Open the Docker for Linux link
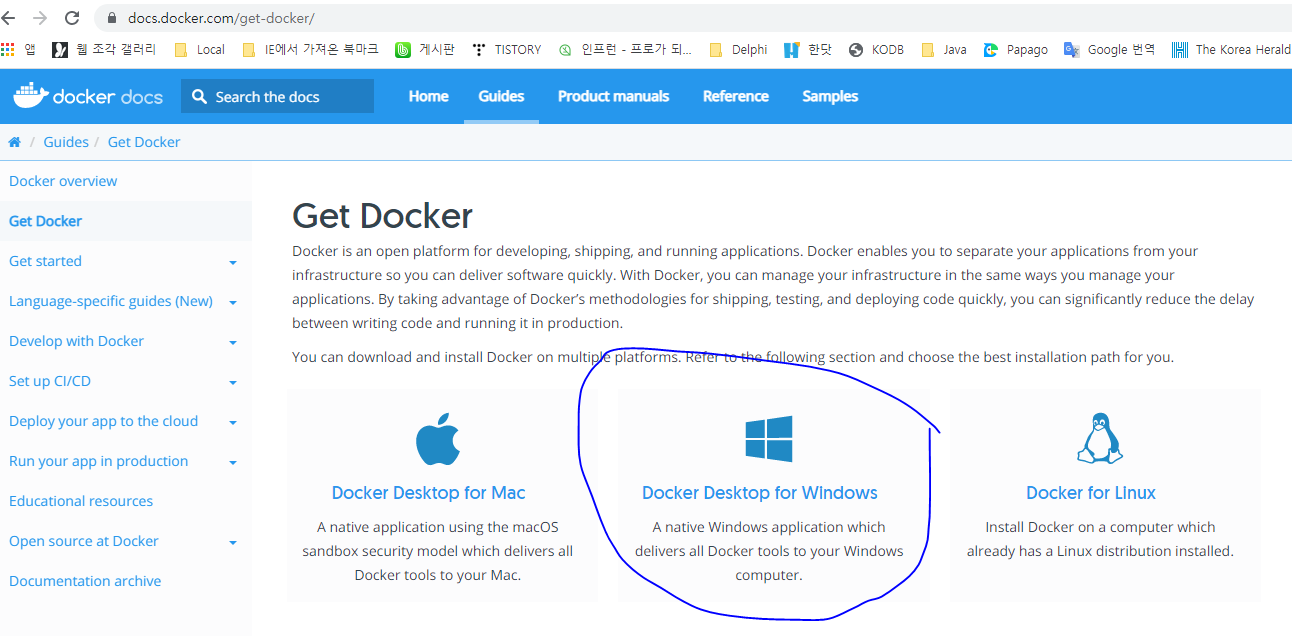1292x636 pixels. [x=1091, y=493]
